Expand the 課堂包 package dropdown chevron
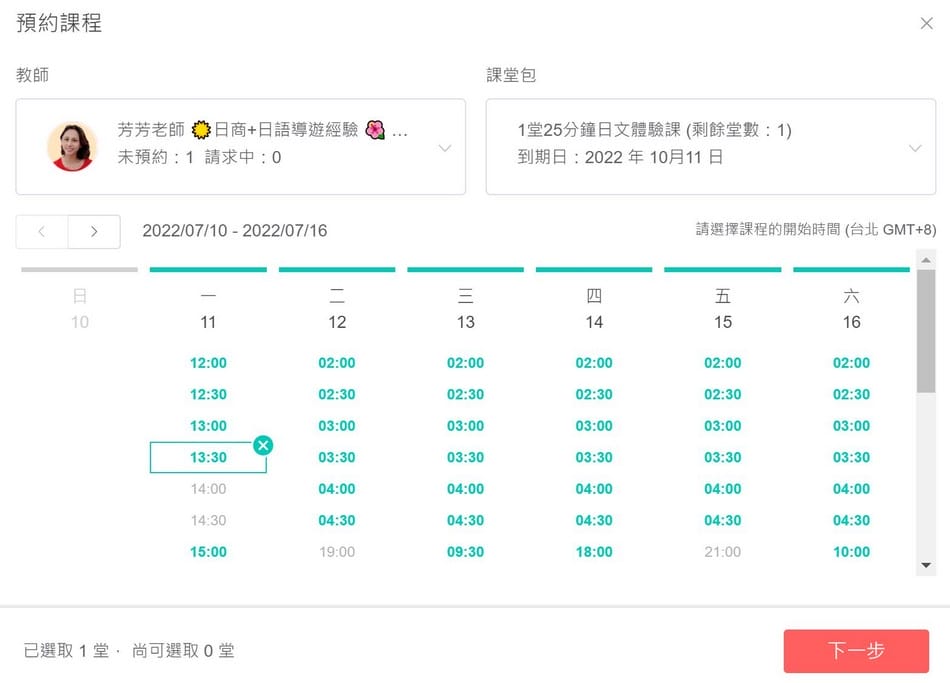The height and width of the screenshot is (683, 950). [x=915, y=148]
